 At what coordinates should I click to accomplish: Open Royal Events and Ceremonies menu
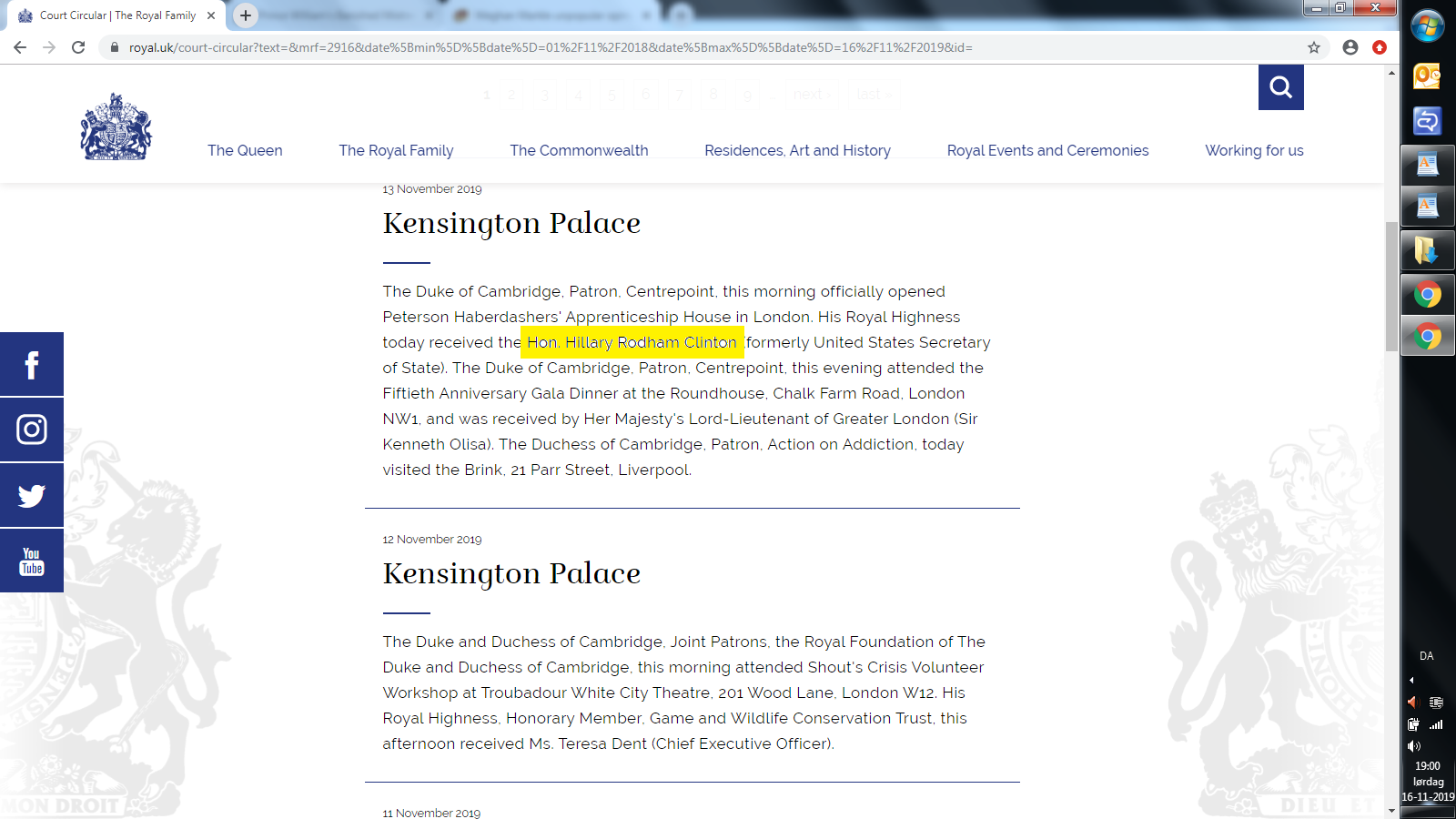[1047, 150]
